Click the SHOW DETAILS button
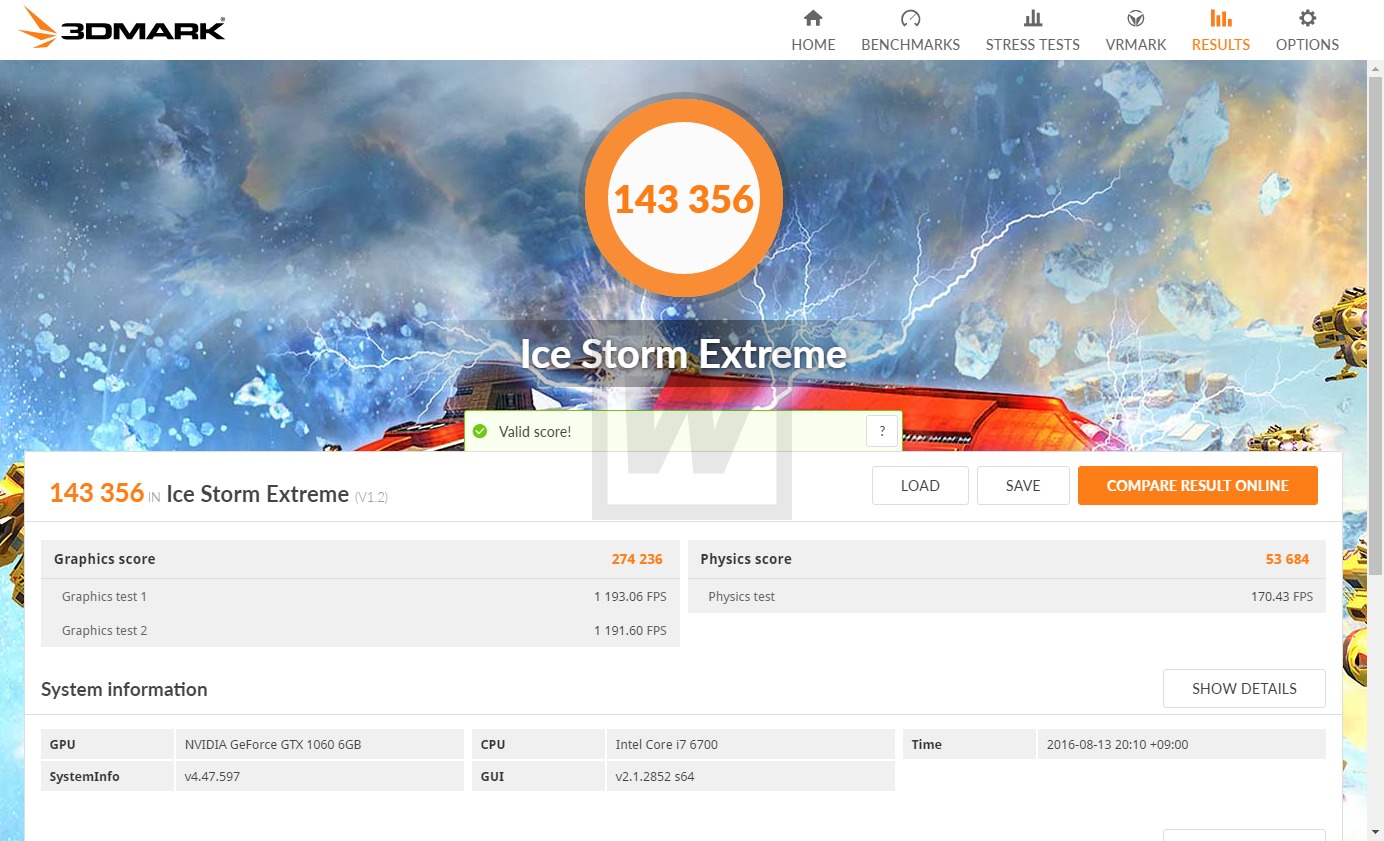 [x=1244, y=689]
